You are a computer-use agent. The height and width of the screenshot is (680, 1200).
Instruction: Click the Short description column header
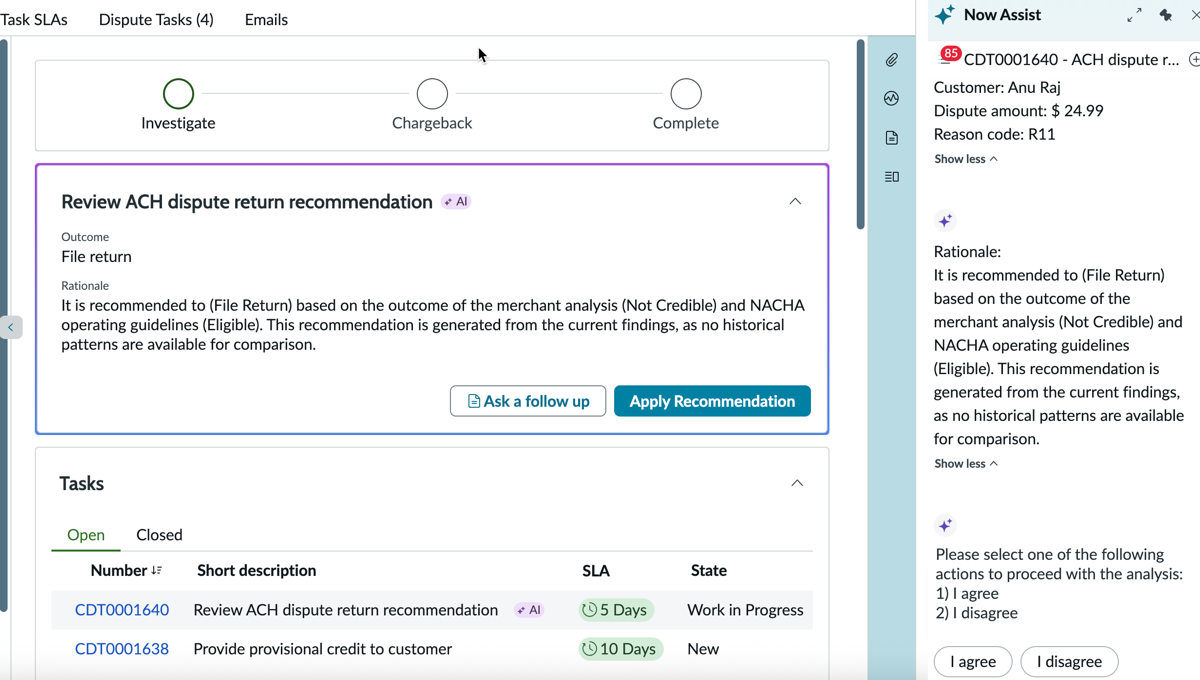(x=257, y=571)
